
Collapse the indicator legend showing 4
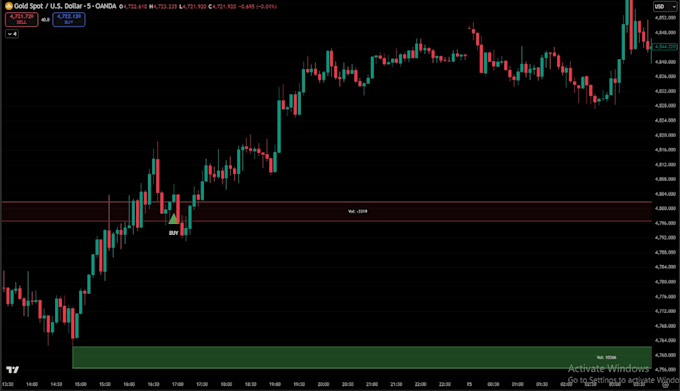coord(12,34)
